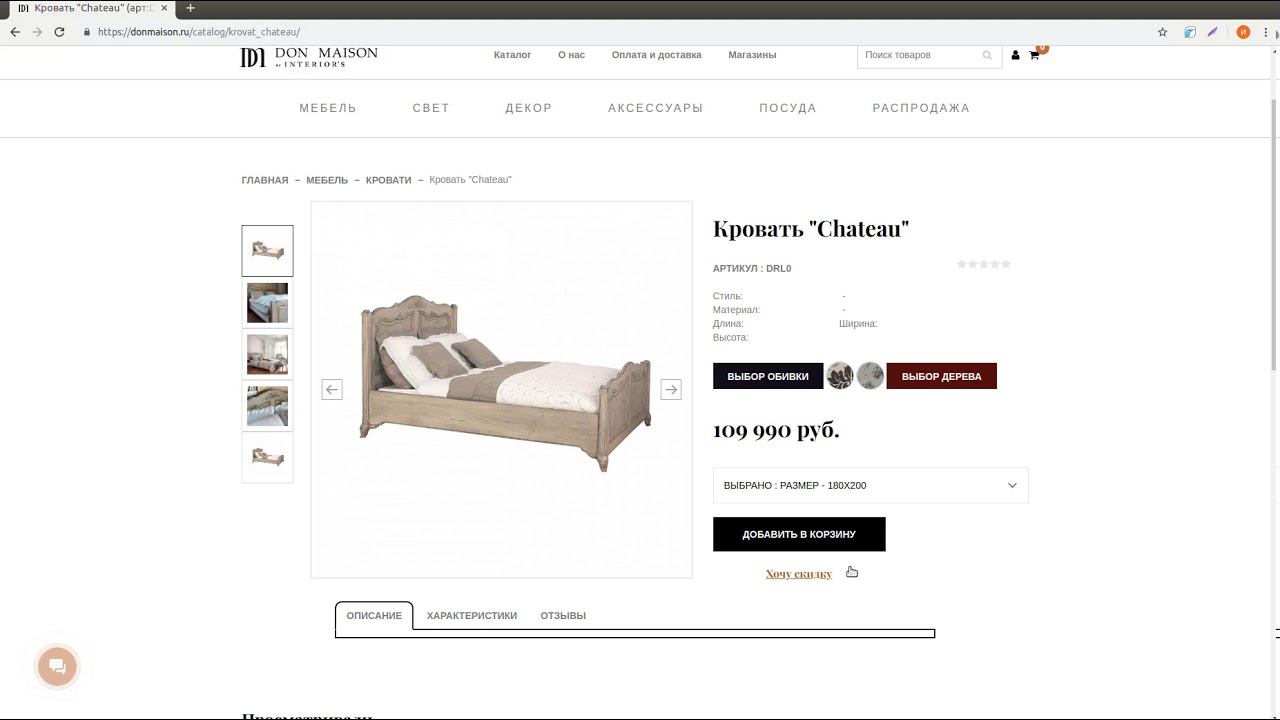
Task: Bookmark this page with the star icon
Action: pyautogui.click(x=1162, y=32)
